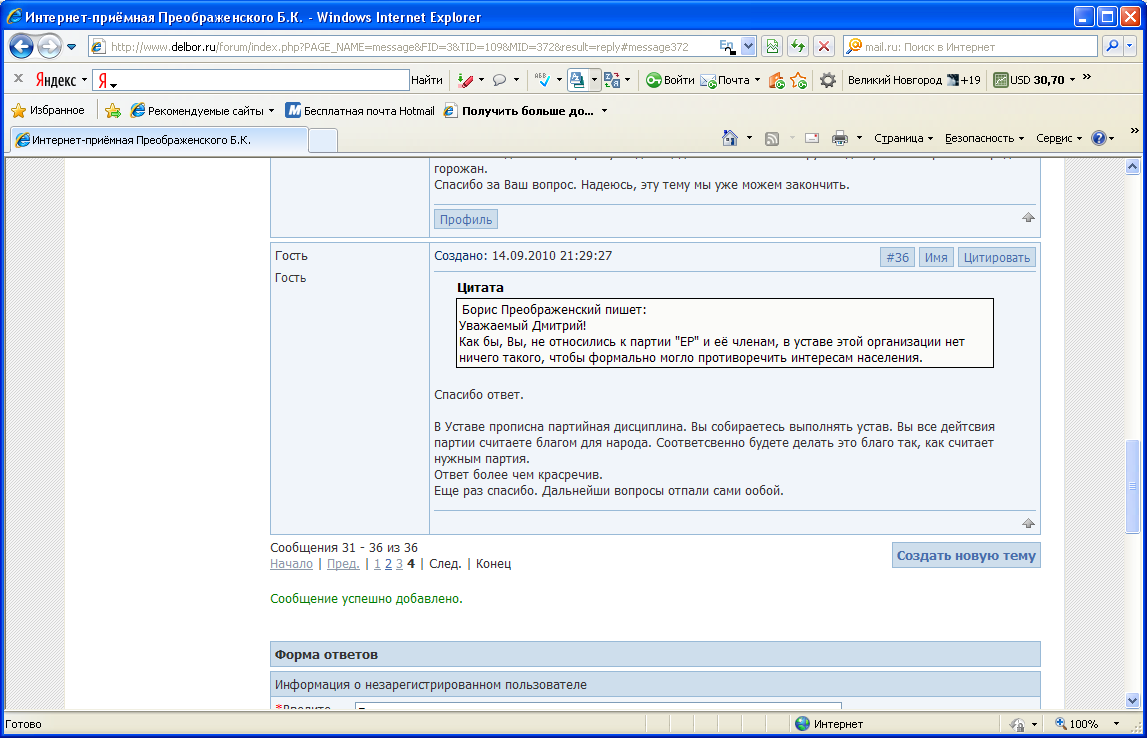Open recent pages dropdown next to Forward
The width and height of the screenshot is (1147, 738).
click(x=72, y=47)
